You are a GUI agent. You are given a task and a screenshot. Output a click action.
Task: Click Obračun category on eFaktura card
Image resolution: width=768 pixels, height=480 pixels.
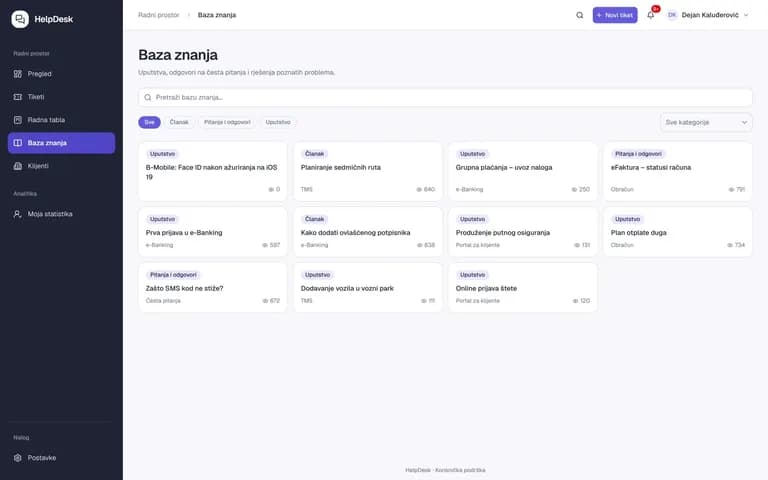[622, 190]
